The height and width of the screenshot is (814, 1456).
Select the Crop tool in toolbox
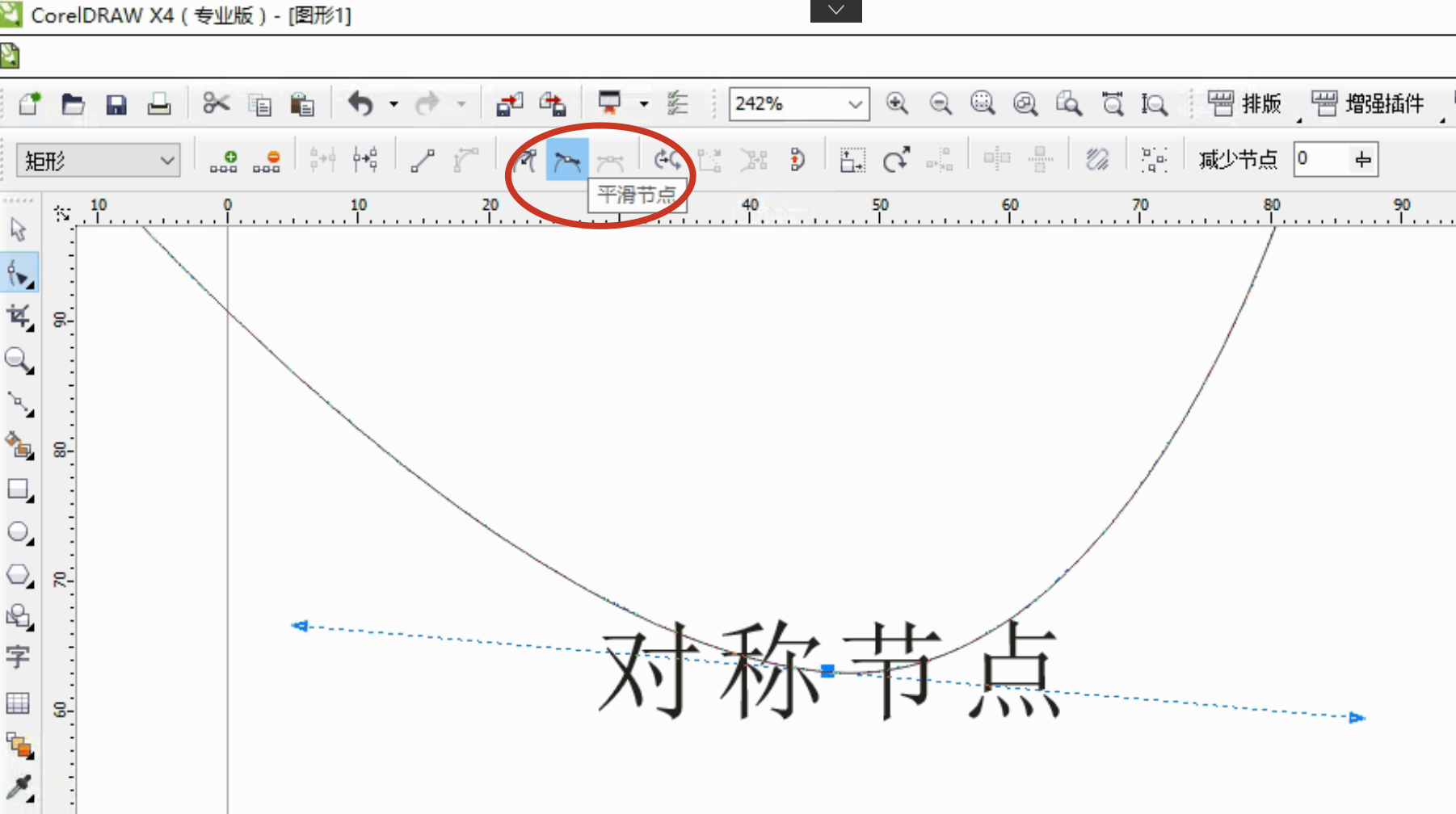[19, 317]
